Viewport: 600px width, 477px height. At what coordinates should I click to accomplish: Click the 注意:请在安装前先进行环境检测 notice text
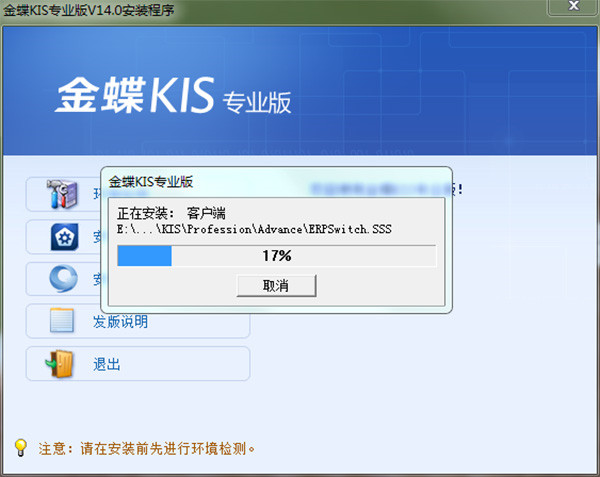(147, 448)
